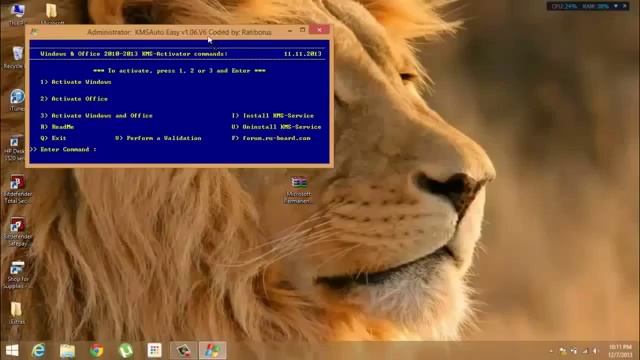Image resolution: width=640 pixels, height=360 pixels.
Task: Open File Explorer from the taskbar
Action: 67,350
